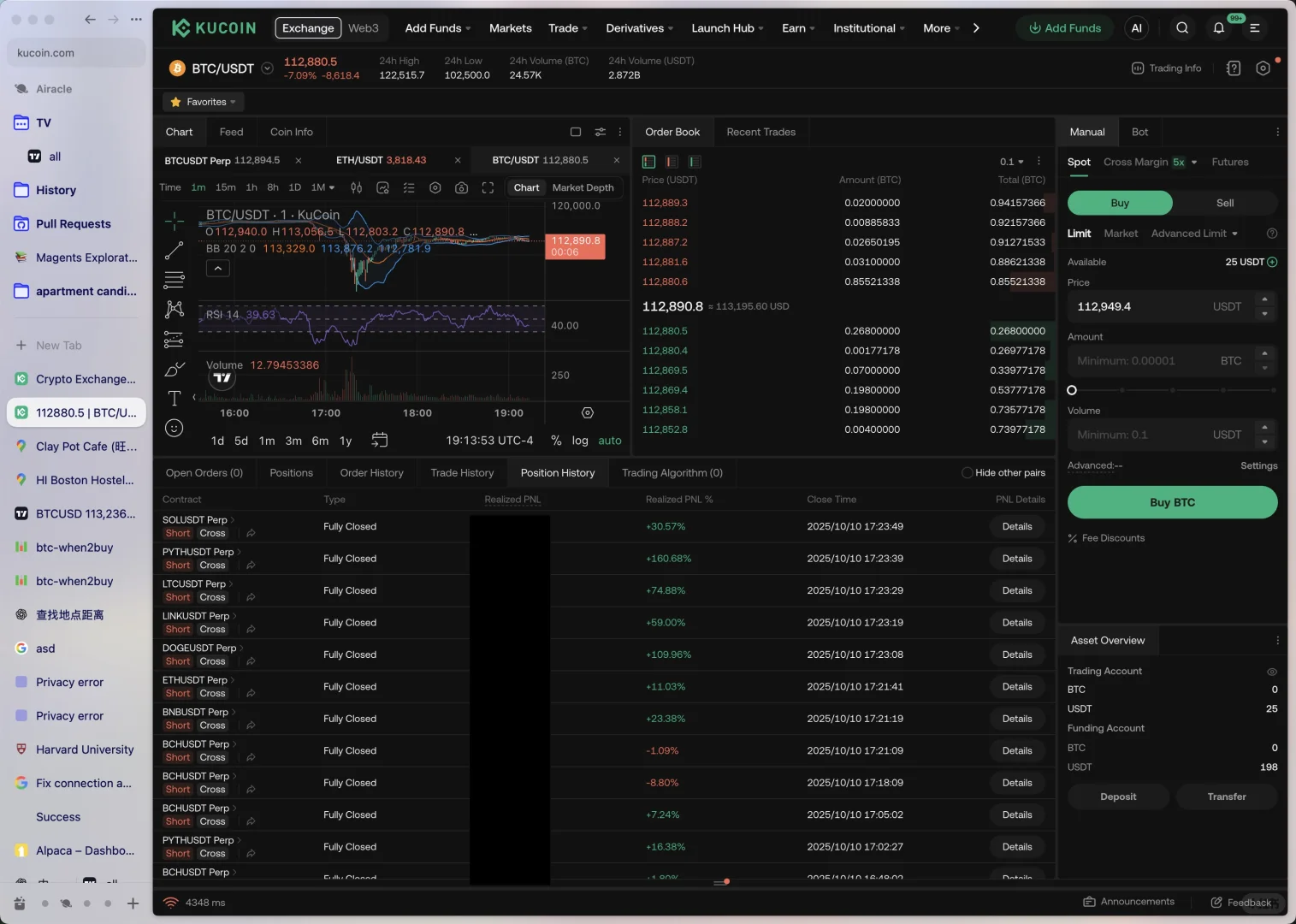Open the Bot trading tab
Viewport: 1296px width, 924px height.
pyautogui.click(x=1139, y=132)
